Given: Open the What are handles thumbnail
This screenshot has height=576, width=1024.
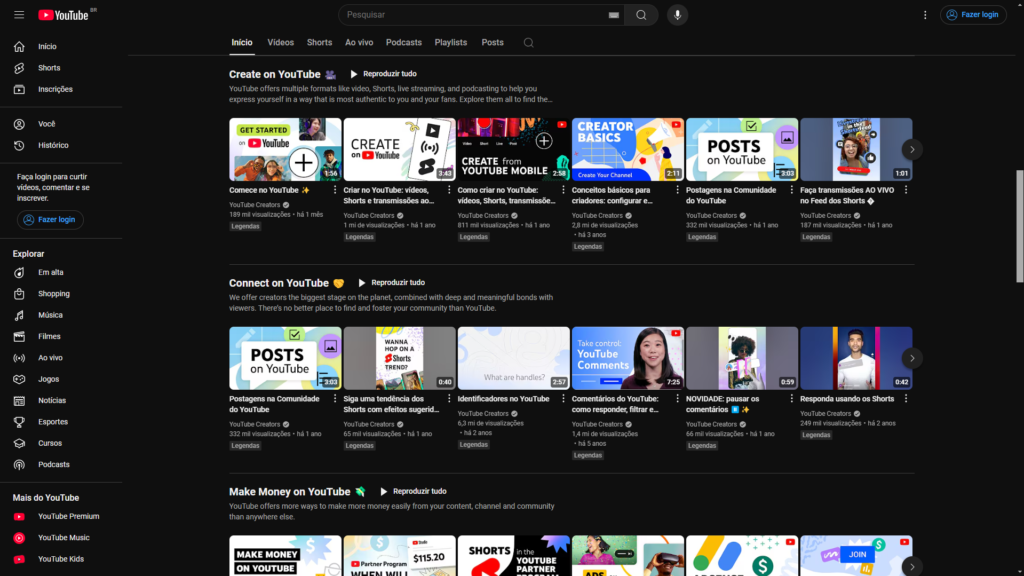Looking at the screenshot, I should (513, 358).
